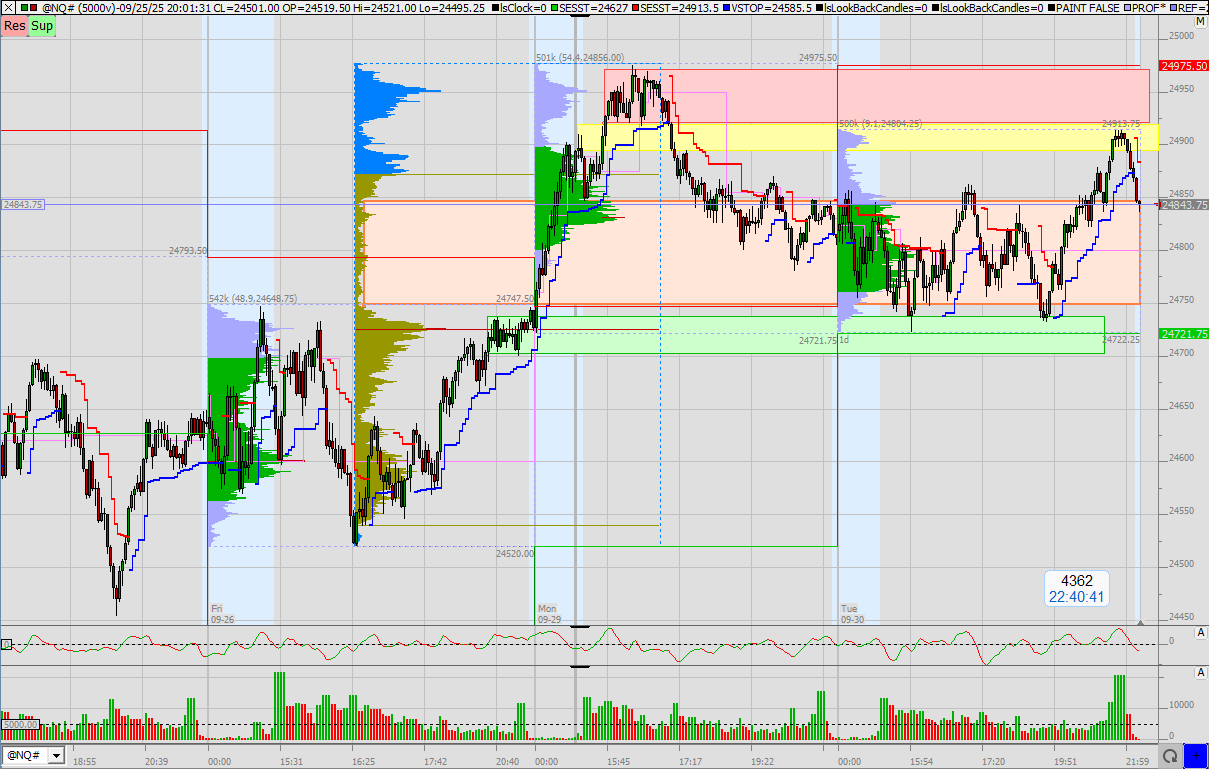Select the @NQ# chart tab in header

55,9
